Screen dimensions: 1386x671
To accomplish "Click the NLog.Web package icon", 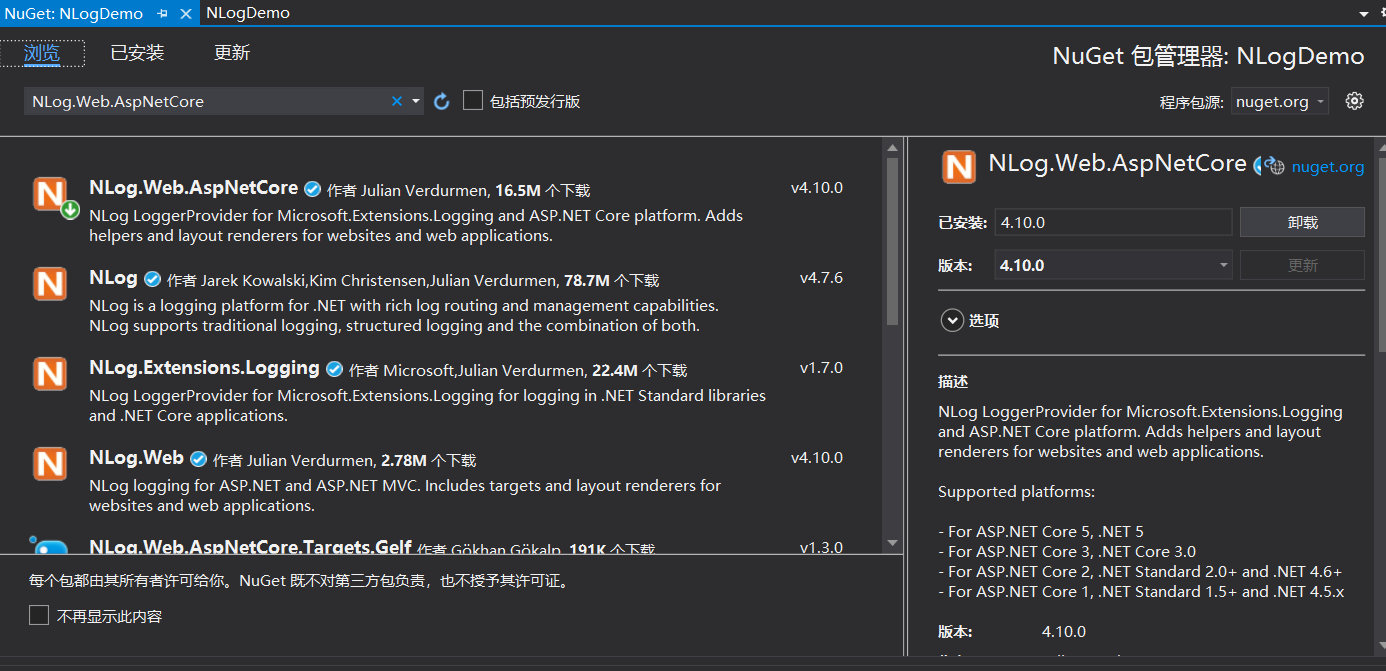I will (50, 464).
